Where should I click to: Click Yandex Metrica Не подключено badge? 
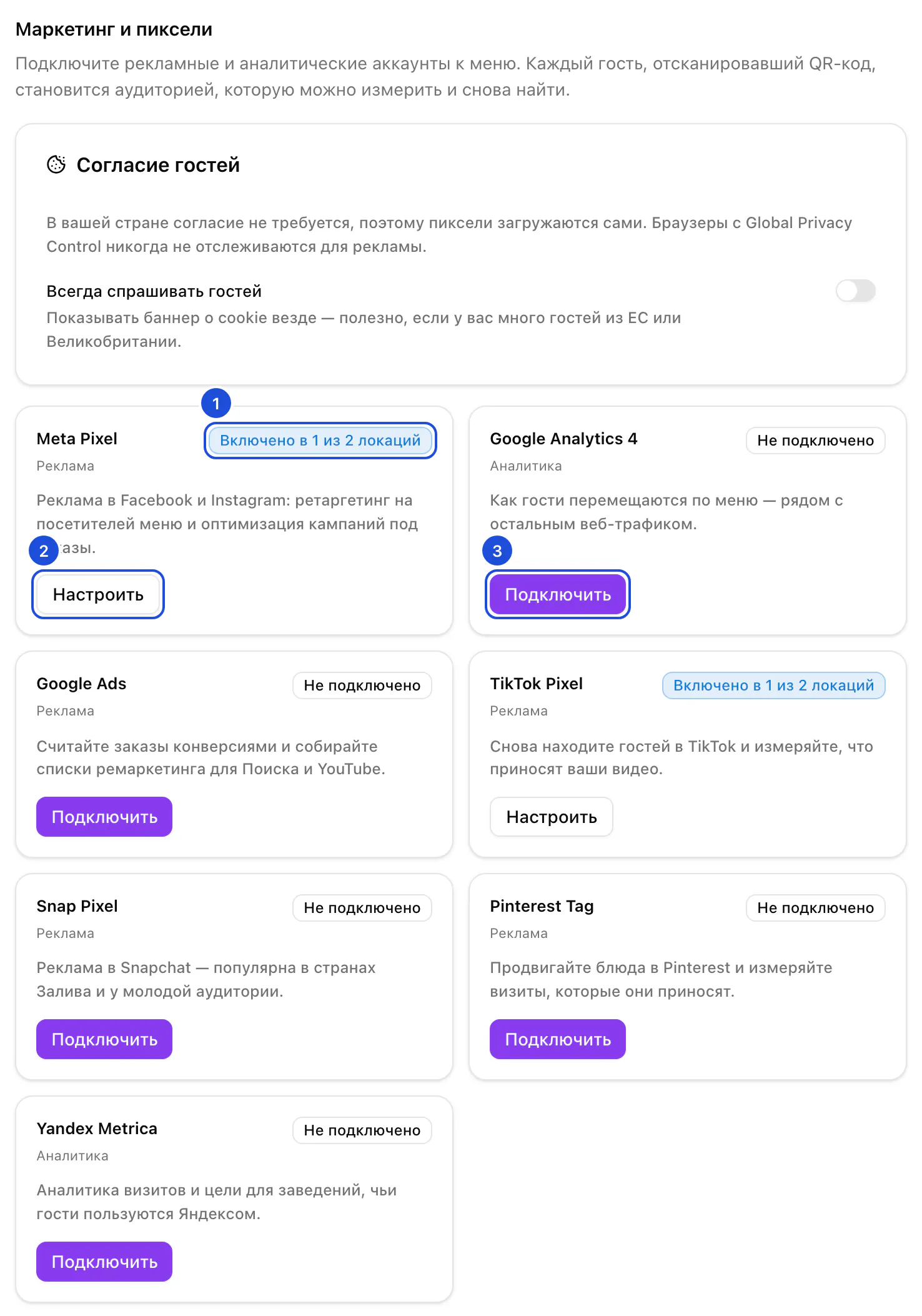point(362,1130)
